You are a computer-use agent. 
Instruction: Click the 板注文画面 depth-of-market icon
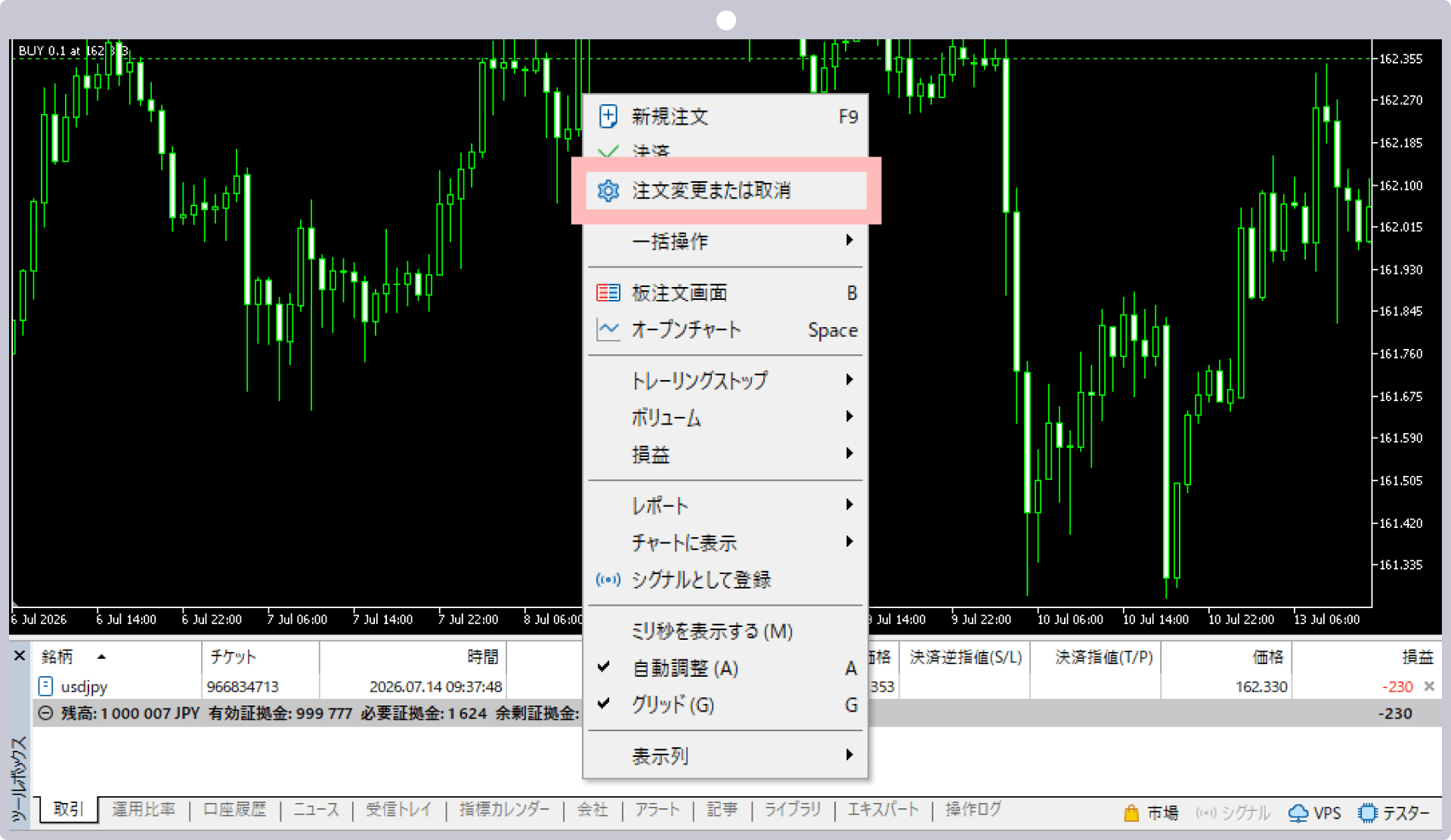pyautogui.click(x=608, y=292)
